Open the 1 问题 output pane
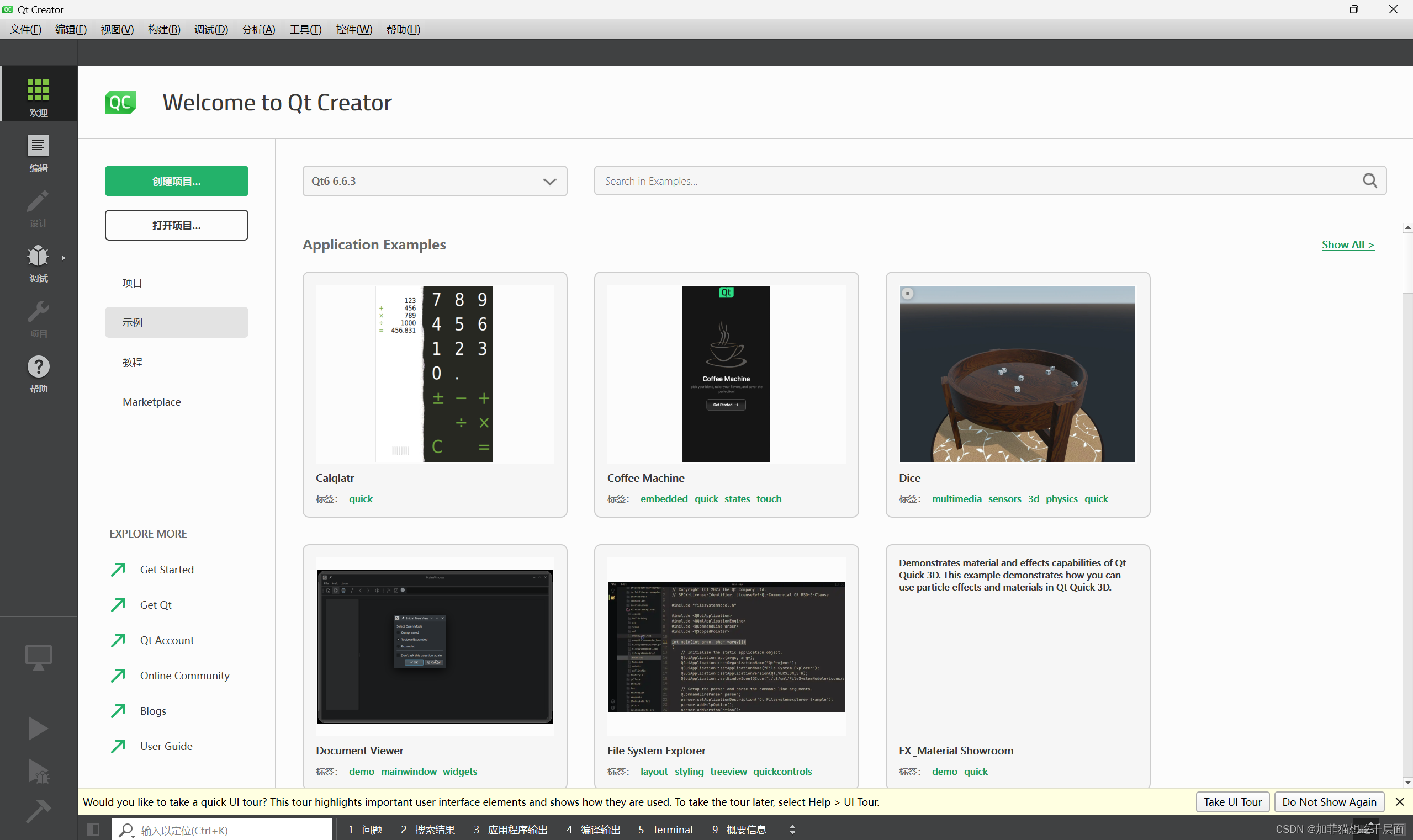 [x=365, y=830]
